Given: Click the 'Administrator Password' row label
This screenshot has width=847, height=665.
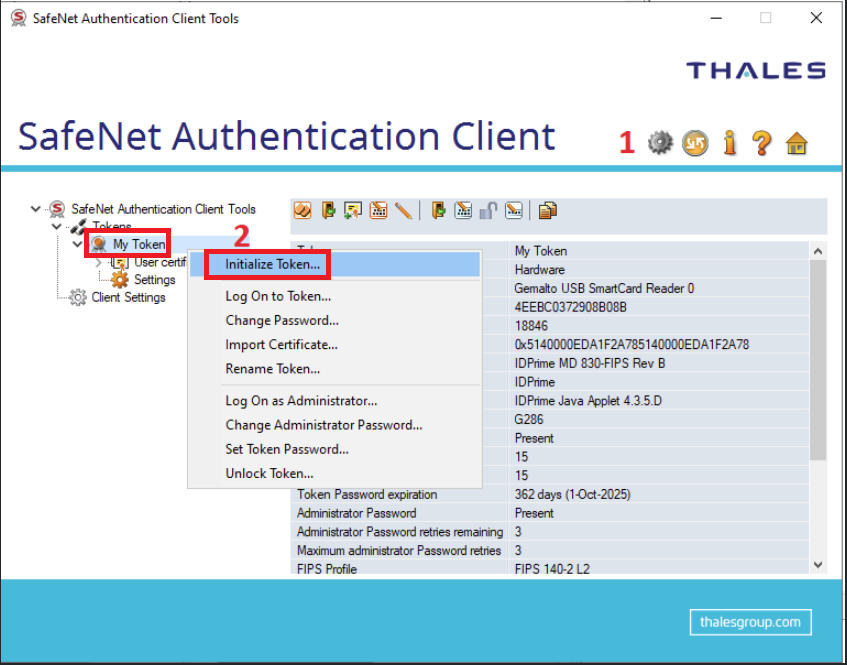Looking at the screenshot, I should [x=356, y=513].
